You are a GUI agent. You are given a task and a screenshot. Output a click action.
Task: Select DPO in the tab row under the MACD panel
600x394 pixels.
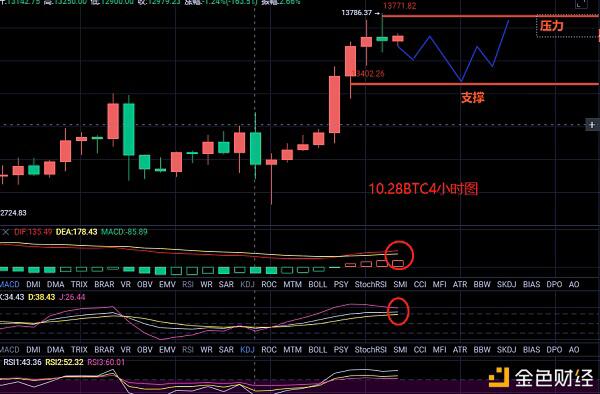tap(554, 284)
